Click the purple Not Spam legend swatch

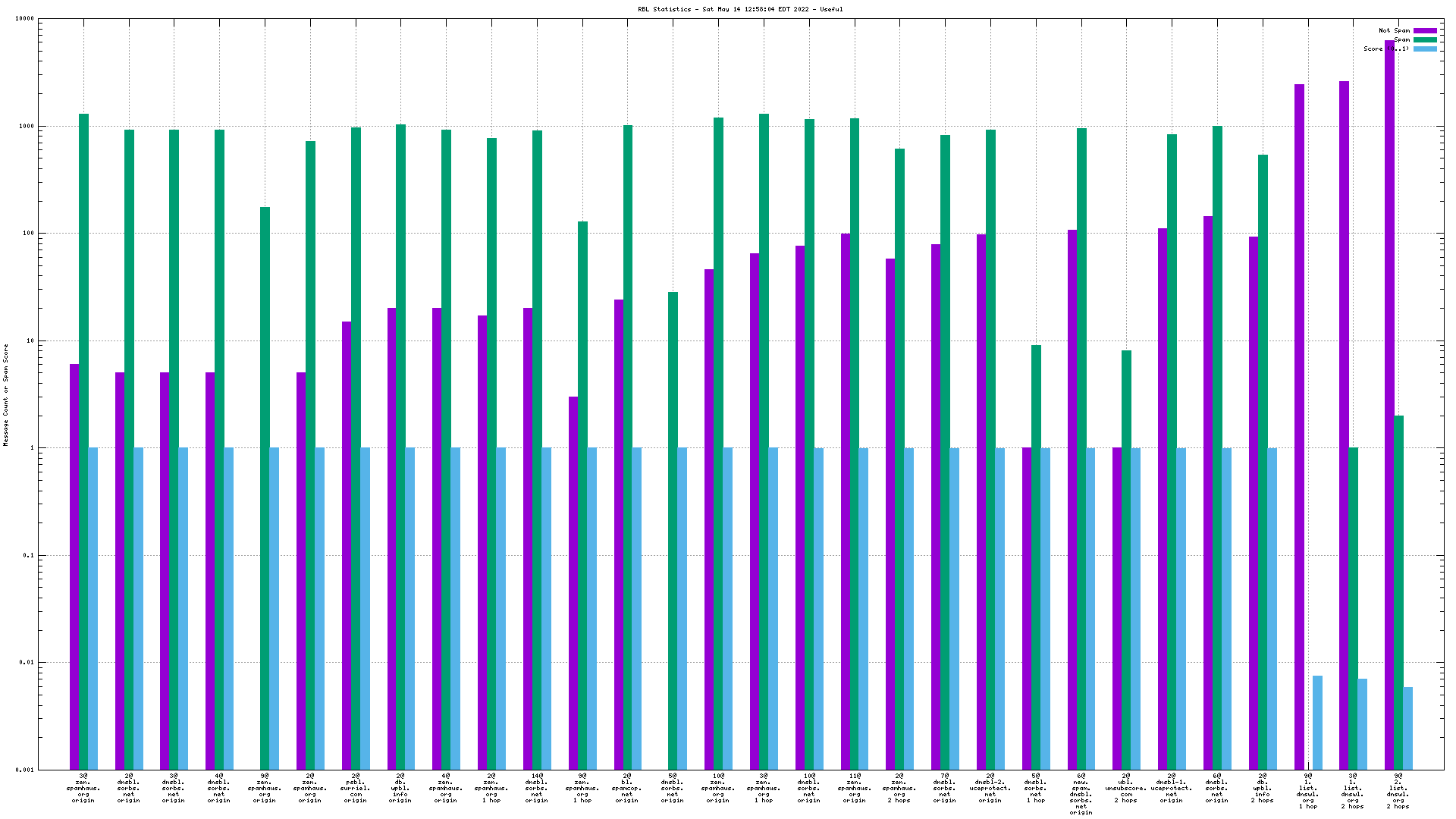tap(1424, 31)
